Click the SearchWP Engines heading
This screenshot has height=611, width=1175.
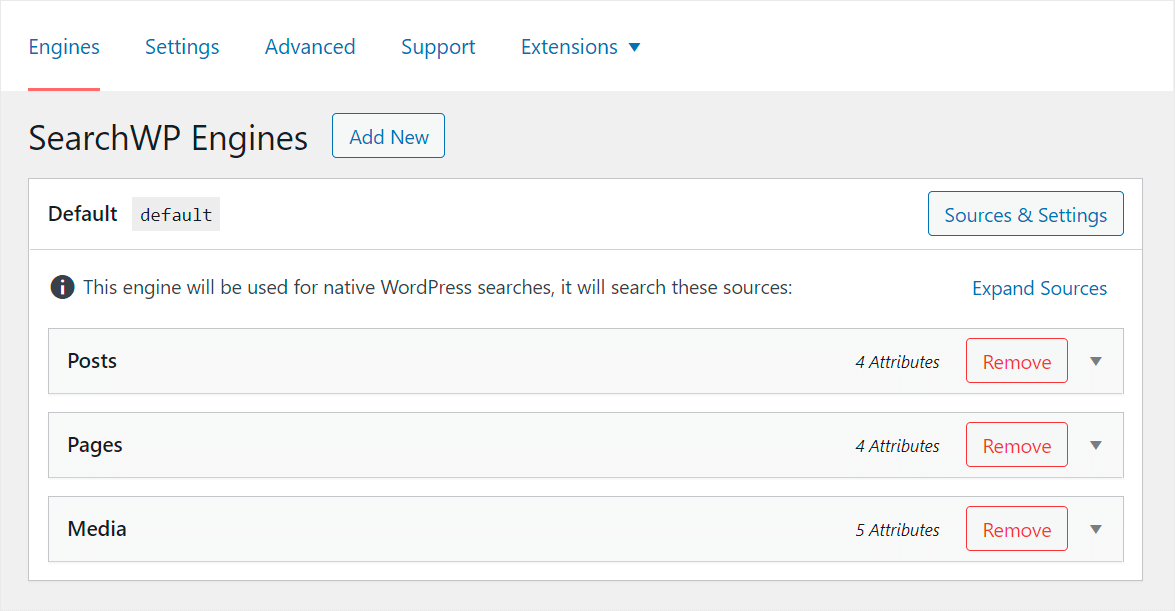tap(168, 138)
